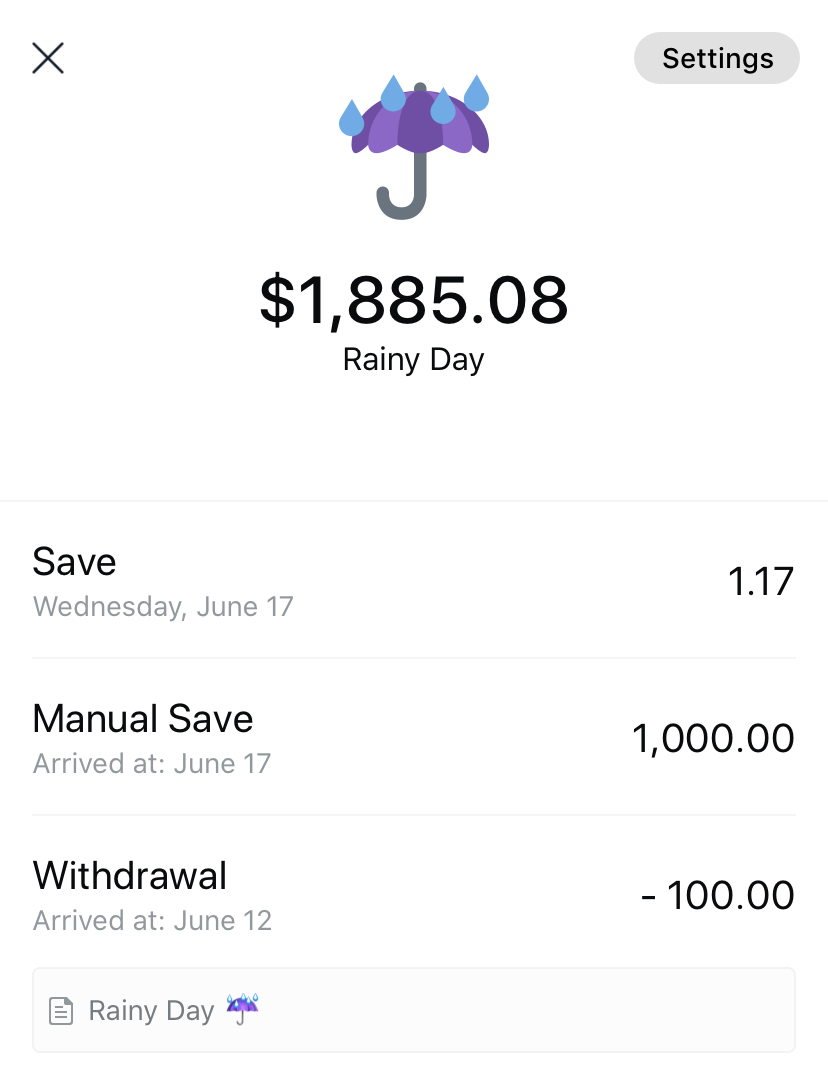Select the Rainy Day goal name under balance
This screenshot has height=1068, width=828.
[413, 359]
